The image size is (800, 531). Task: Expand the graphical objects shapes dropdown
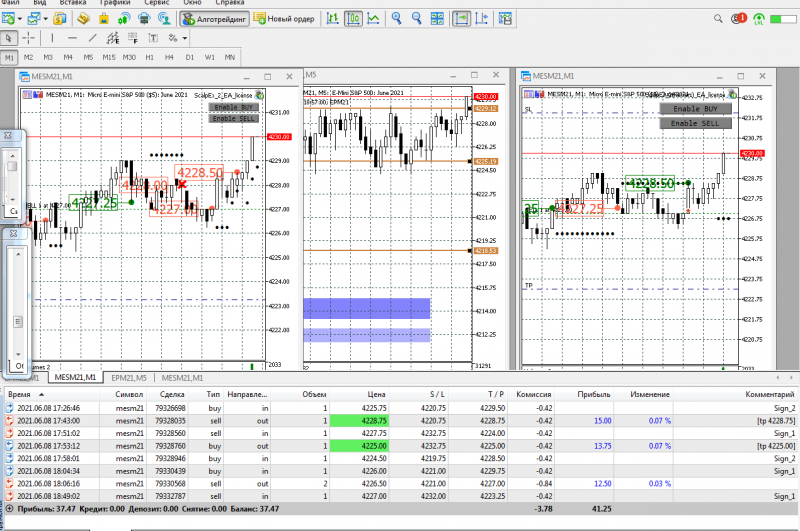pos(185,38)
